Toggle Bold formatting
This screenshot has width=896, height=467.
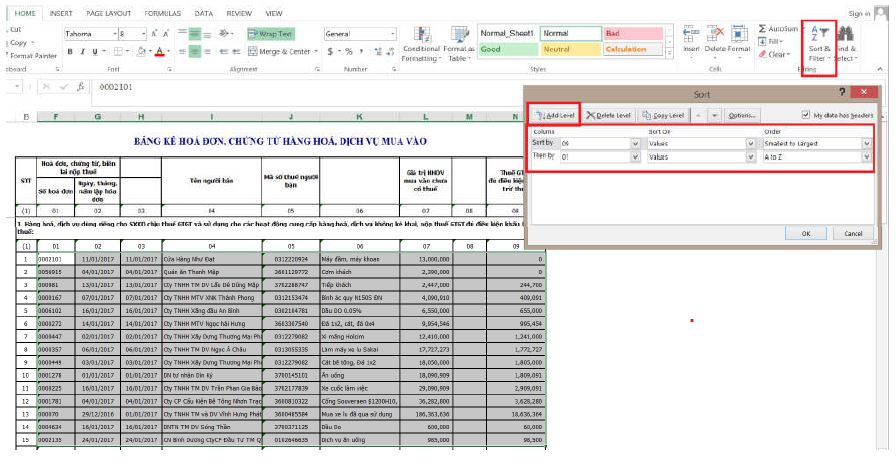click(70, 51)
